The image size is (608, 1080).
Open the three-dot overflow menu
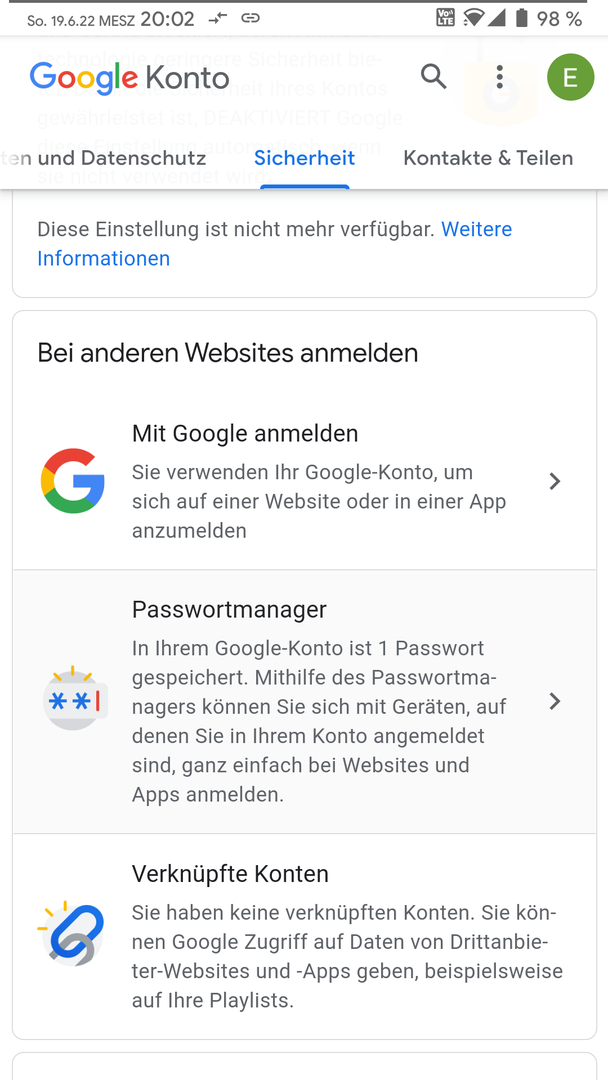click(500, 76)
